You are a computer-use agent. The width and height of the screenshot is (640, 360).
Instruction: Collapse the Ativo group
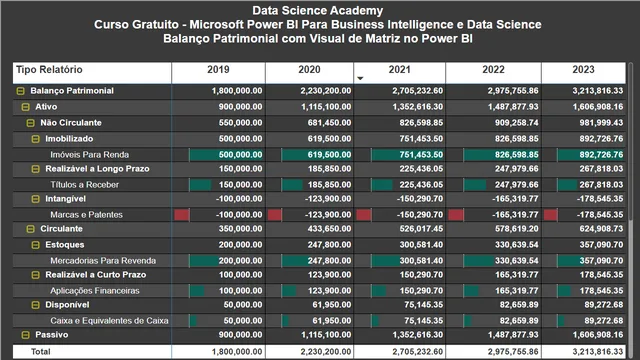pyautogui.click(x=25, y=107)
